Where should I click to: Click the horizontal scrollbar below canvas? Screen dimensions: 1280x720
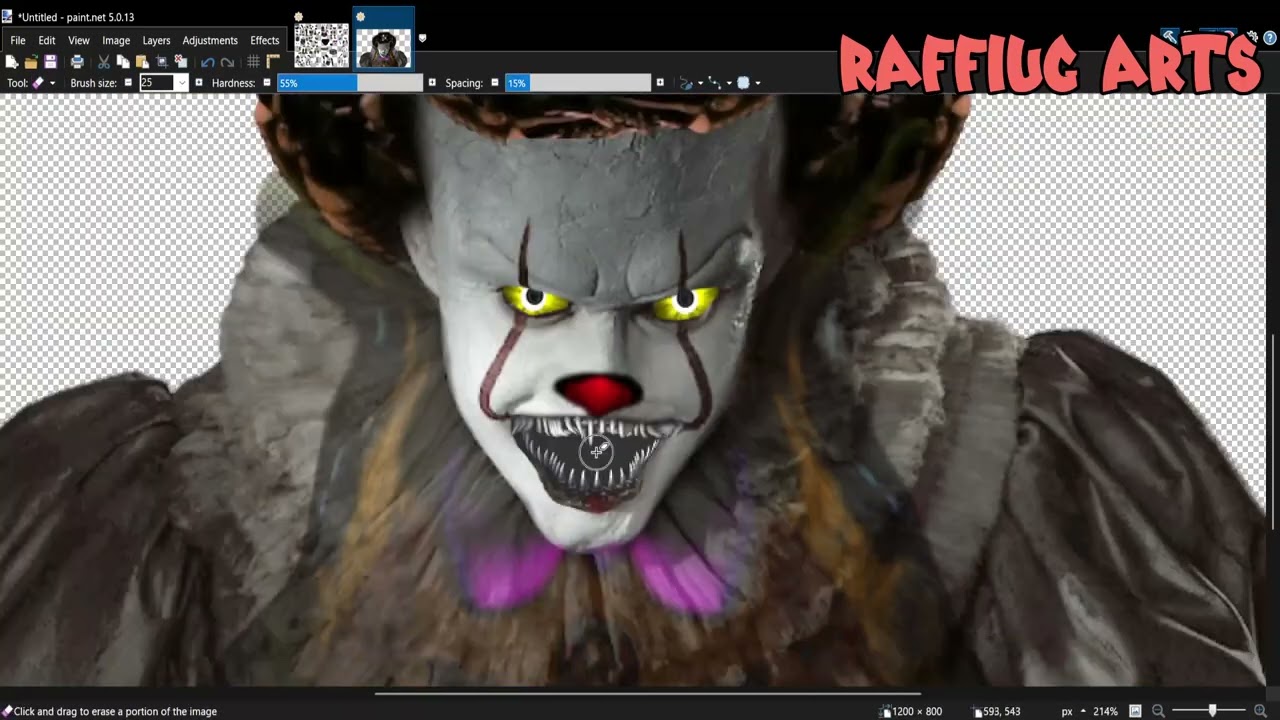[647, 693]
